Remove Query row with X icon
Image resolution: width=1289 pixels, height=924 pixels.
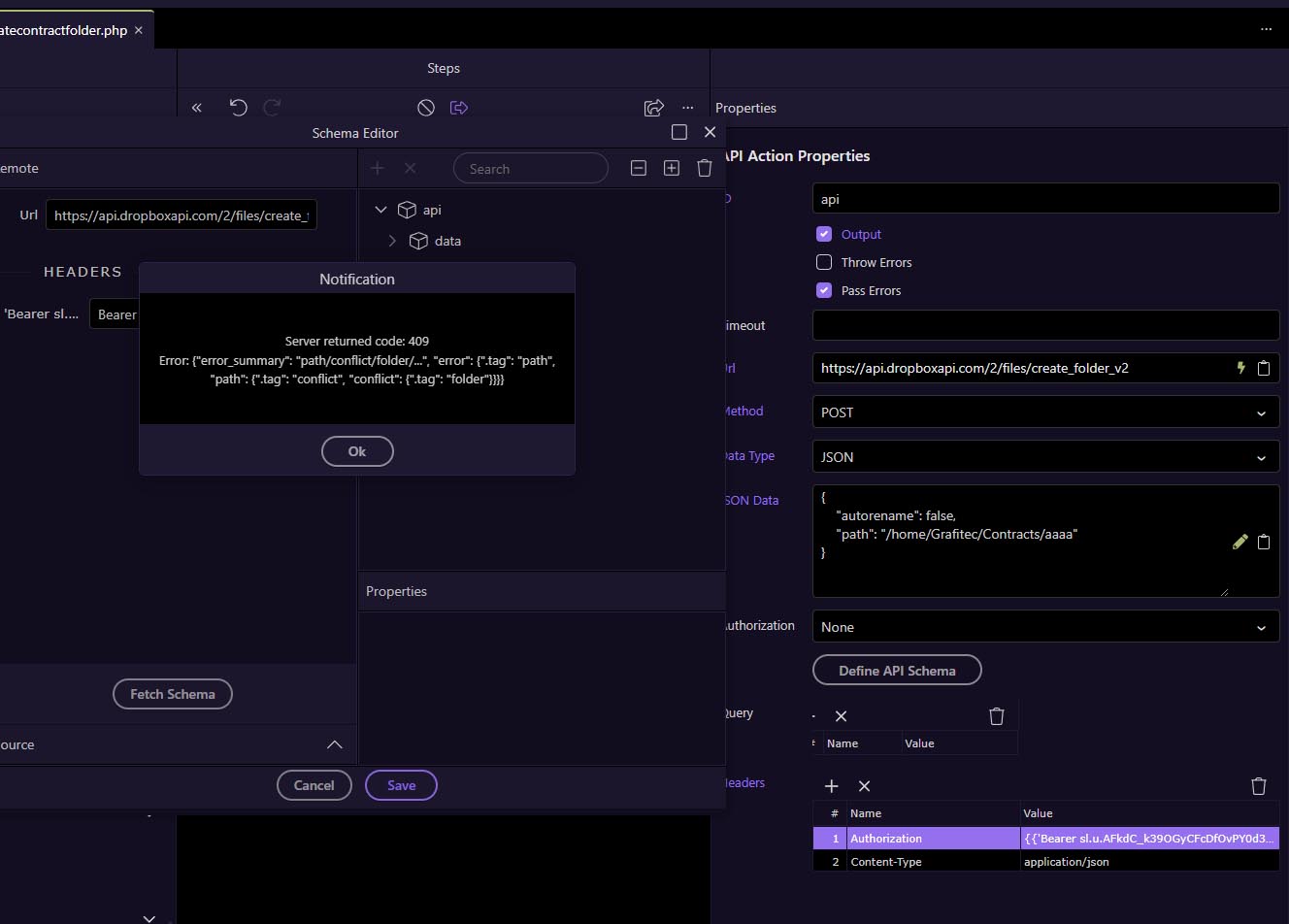[842, 716]
